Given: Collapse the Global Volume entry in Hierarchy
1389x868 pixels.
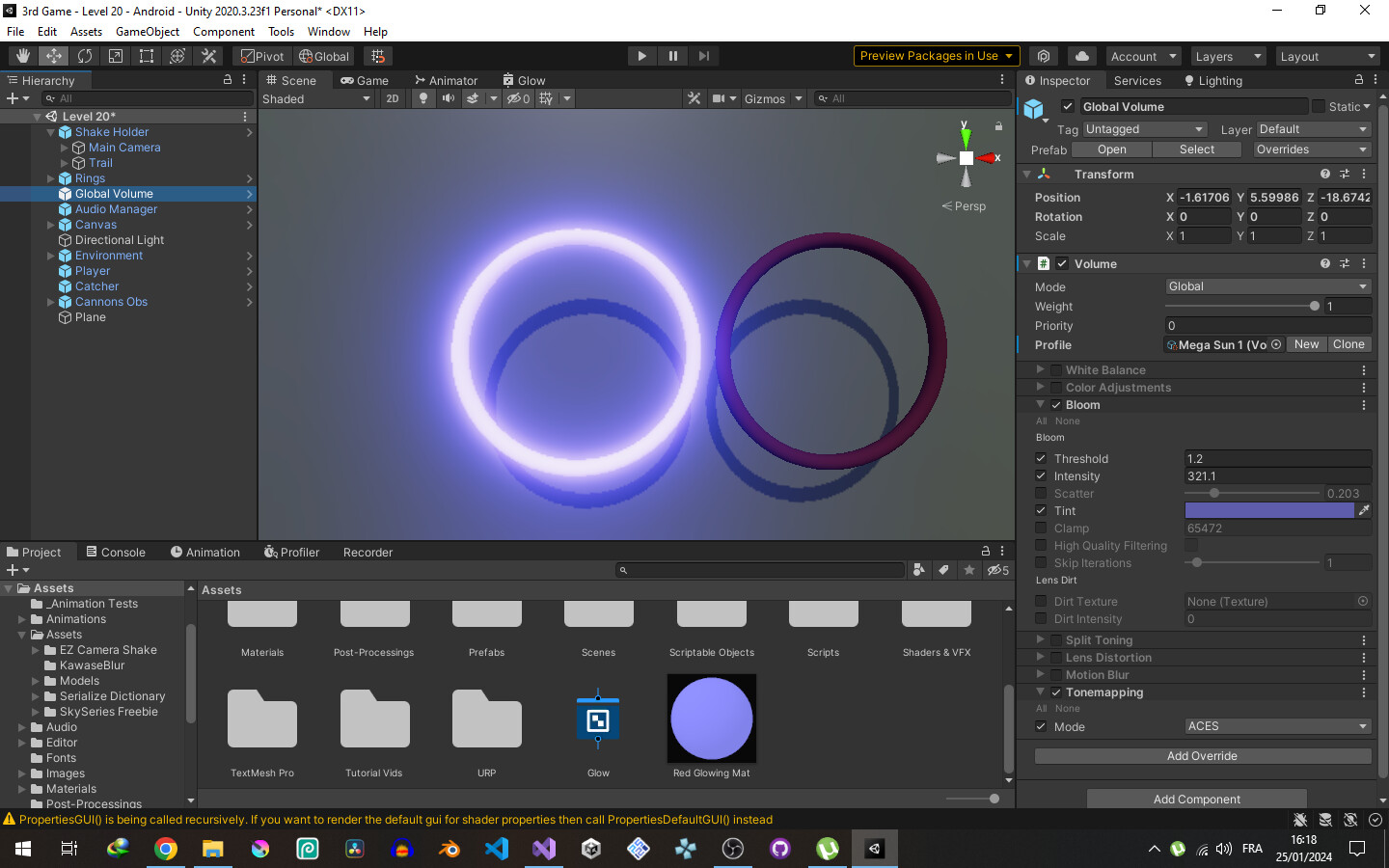Looking at the screenshot, I should (50, 193).
